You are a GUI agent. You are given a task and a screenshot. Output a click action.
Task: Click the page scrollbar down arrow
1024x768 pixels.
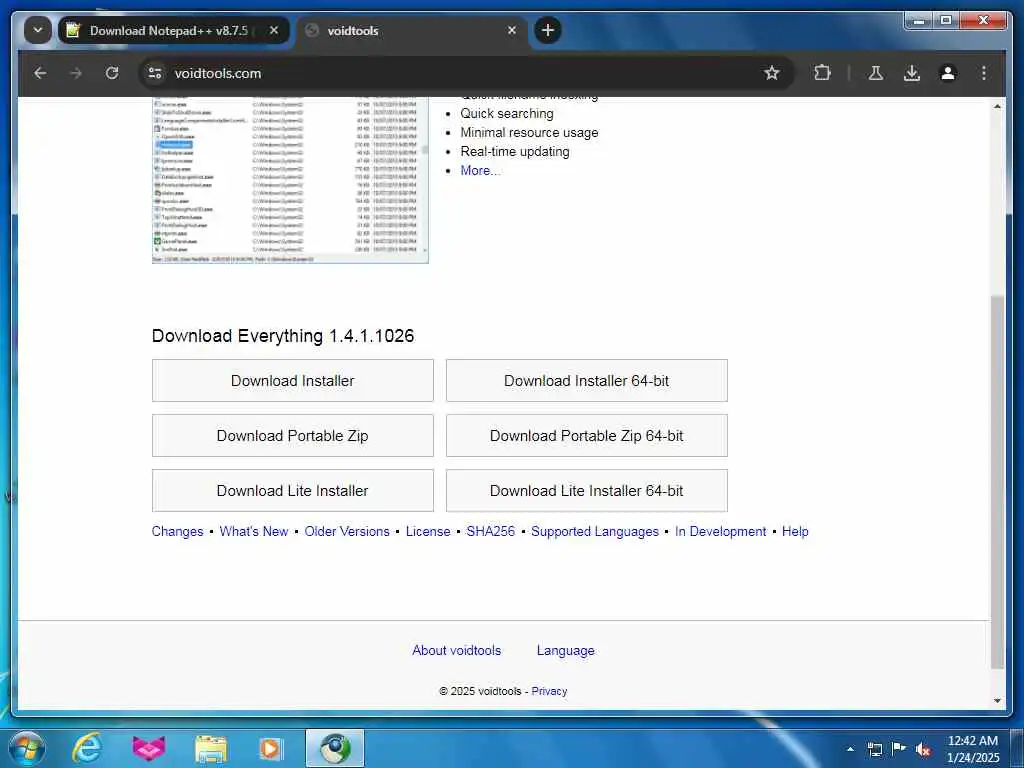click(x=997, y=701)
